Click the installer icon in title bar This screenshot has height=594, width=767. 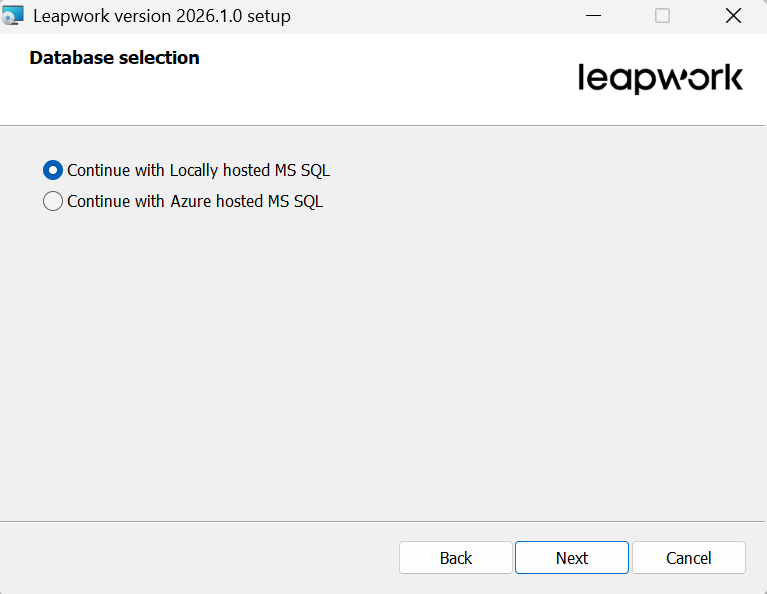[x=12, y=16]
